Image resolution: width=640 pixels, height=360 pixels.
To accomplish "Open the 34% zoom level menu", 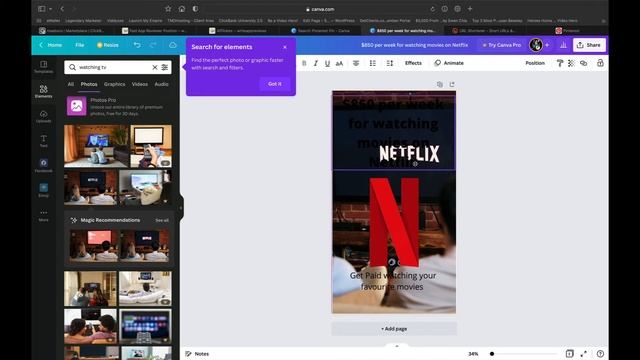I will point(473,354).
